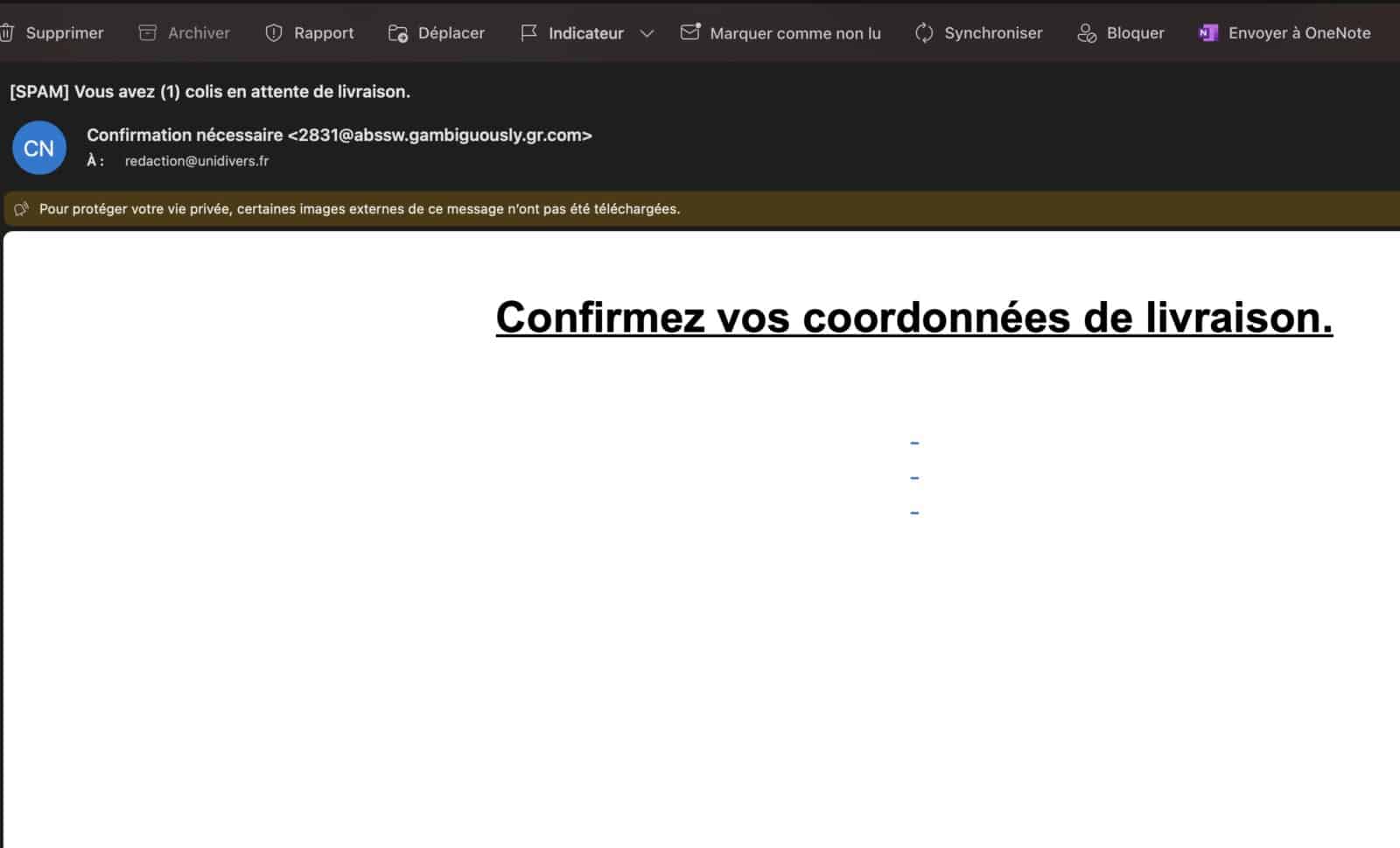Expand the À recipient field details
Image resolution: width=1400 pixels, height=848 pixels.
[x=93, y=160]
